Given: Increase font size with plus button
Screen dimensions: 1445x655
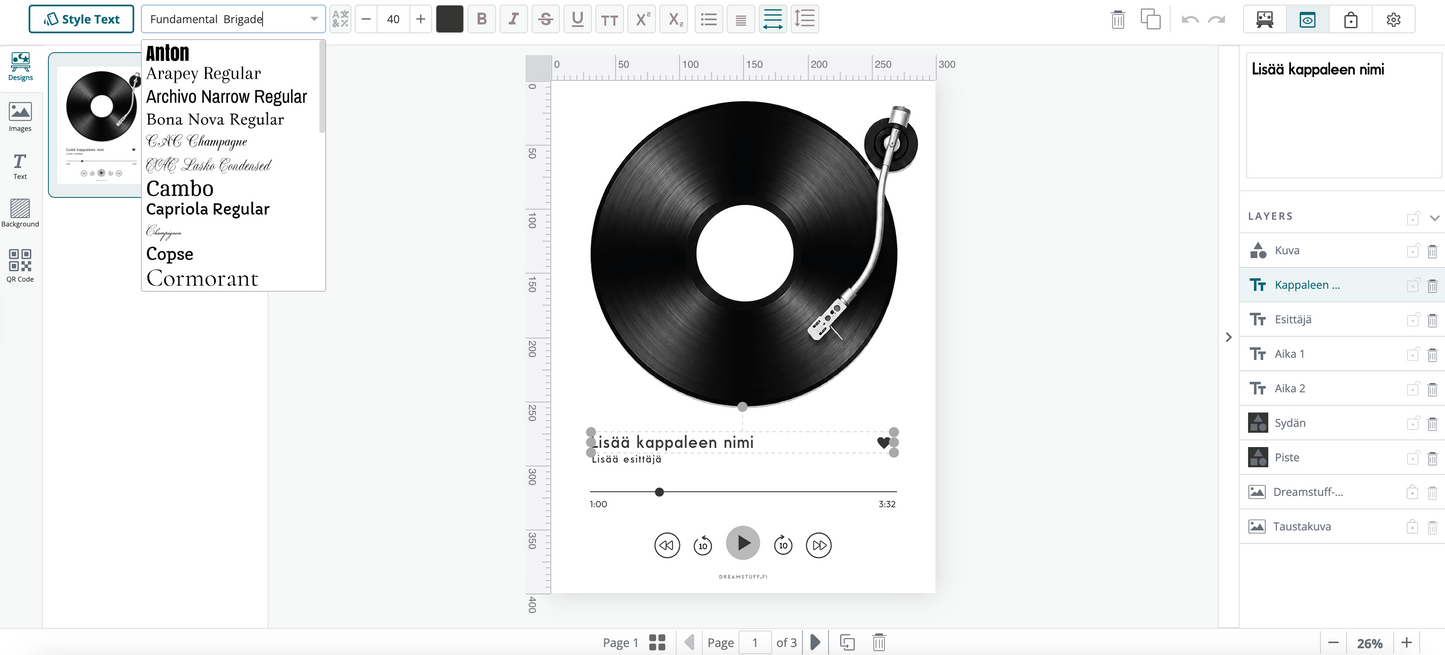Looking at the screenshot, I should [421, 19].
